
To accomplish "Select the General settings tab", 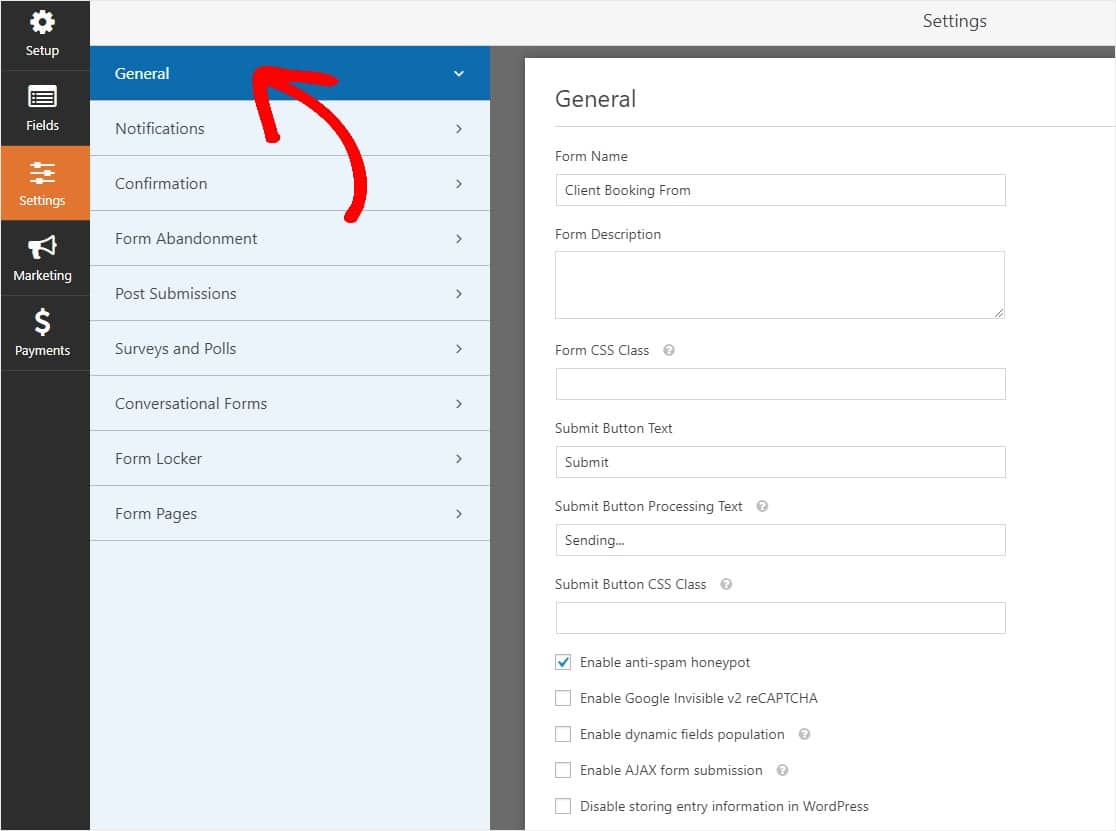I will 290,73.
